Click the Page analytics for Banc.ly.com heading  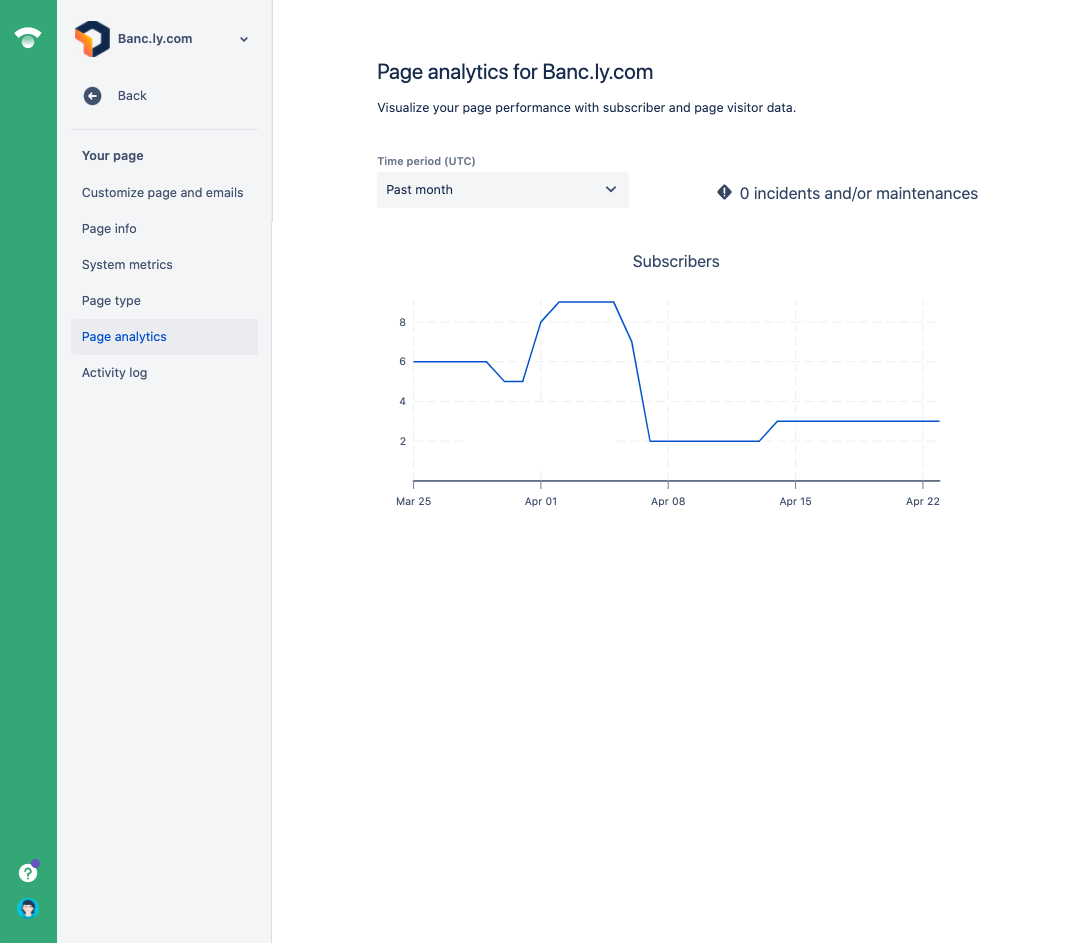tap(515, 72)
